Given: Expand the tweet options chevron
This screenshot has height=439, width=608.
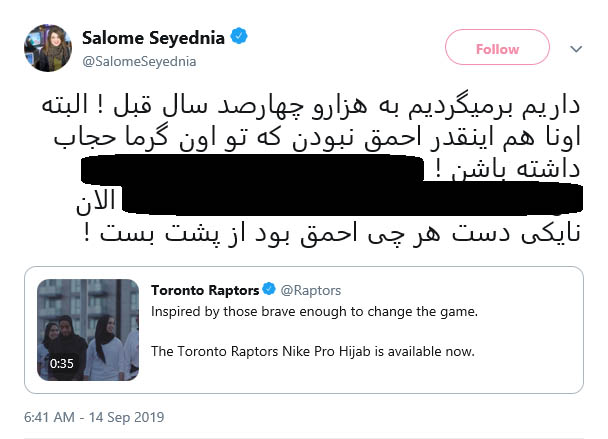Looking at the screenshot, I should point(576,48).
